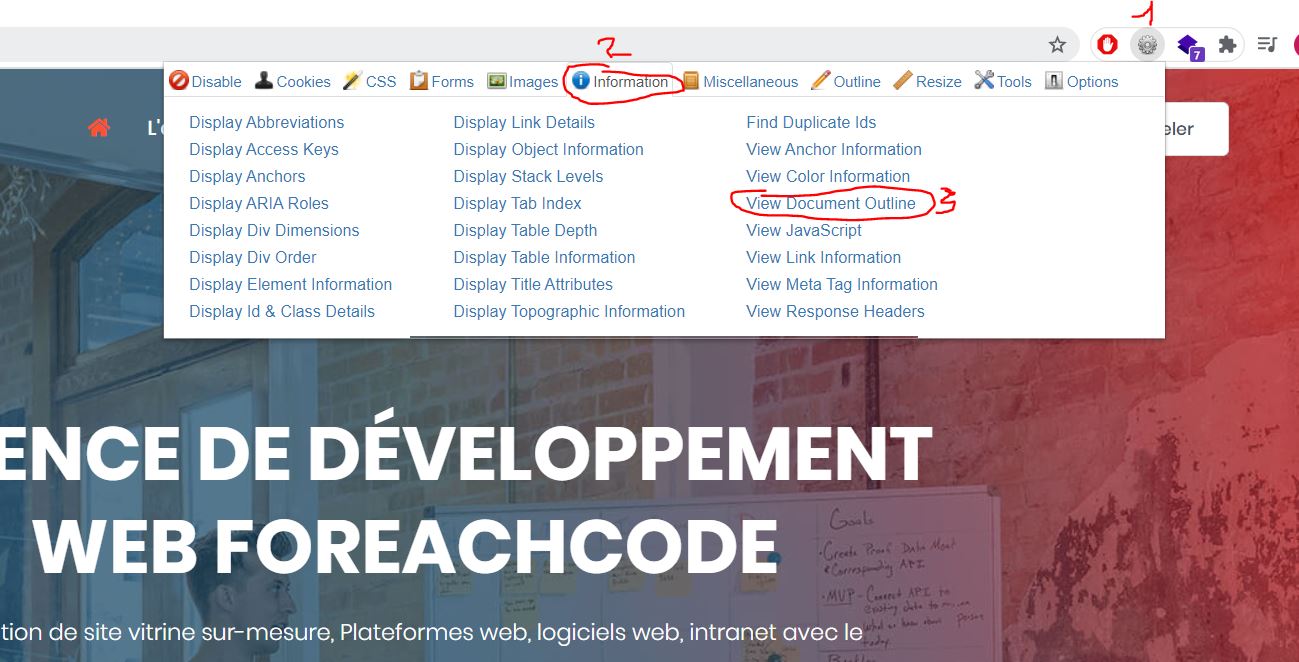This screenshot has width=1299, height=662.
Task: Select Display Anchors
Action: pyautogui.click(x=247, y=176)
